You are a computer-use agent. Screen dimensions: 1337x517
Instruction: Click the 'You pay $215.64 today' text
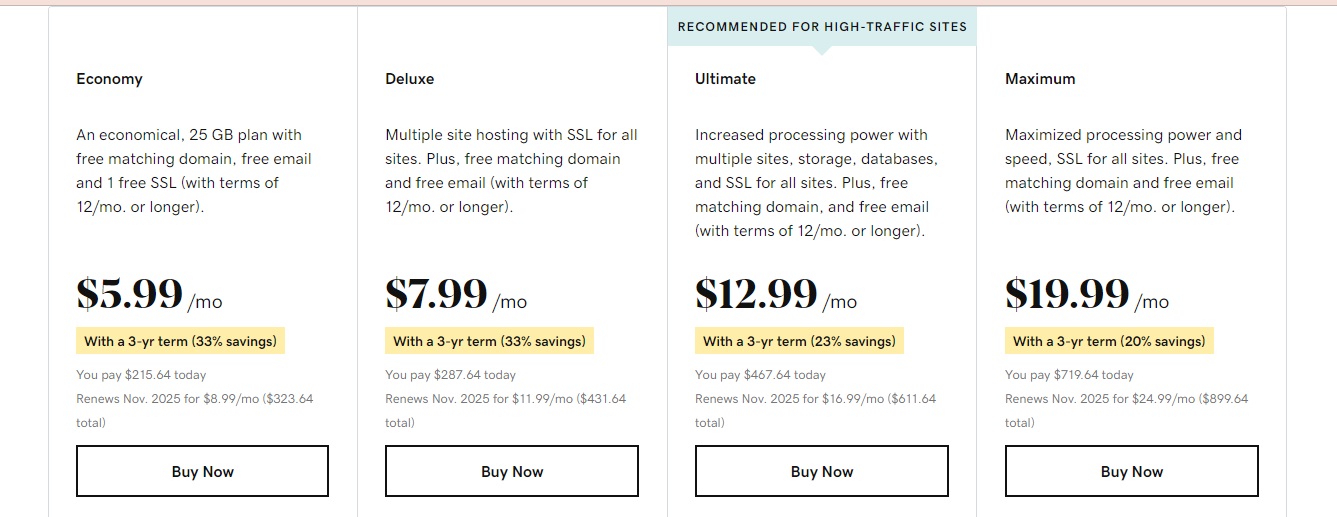141,375
